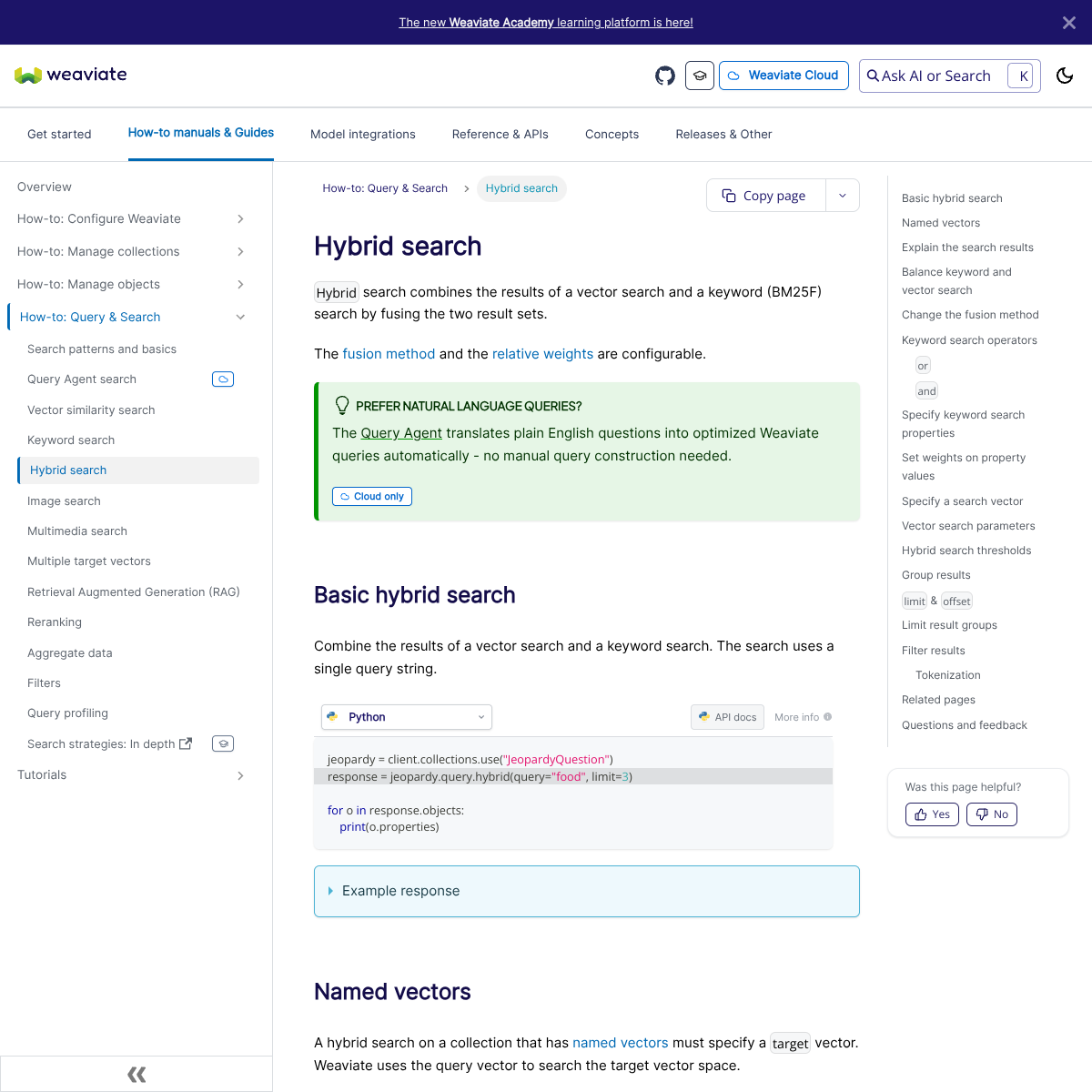Click the Ask AI or Search field
The width and height of the screenshot is (1092, 1092).
coord(949,76)
